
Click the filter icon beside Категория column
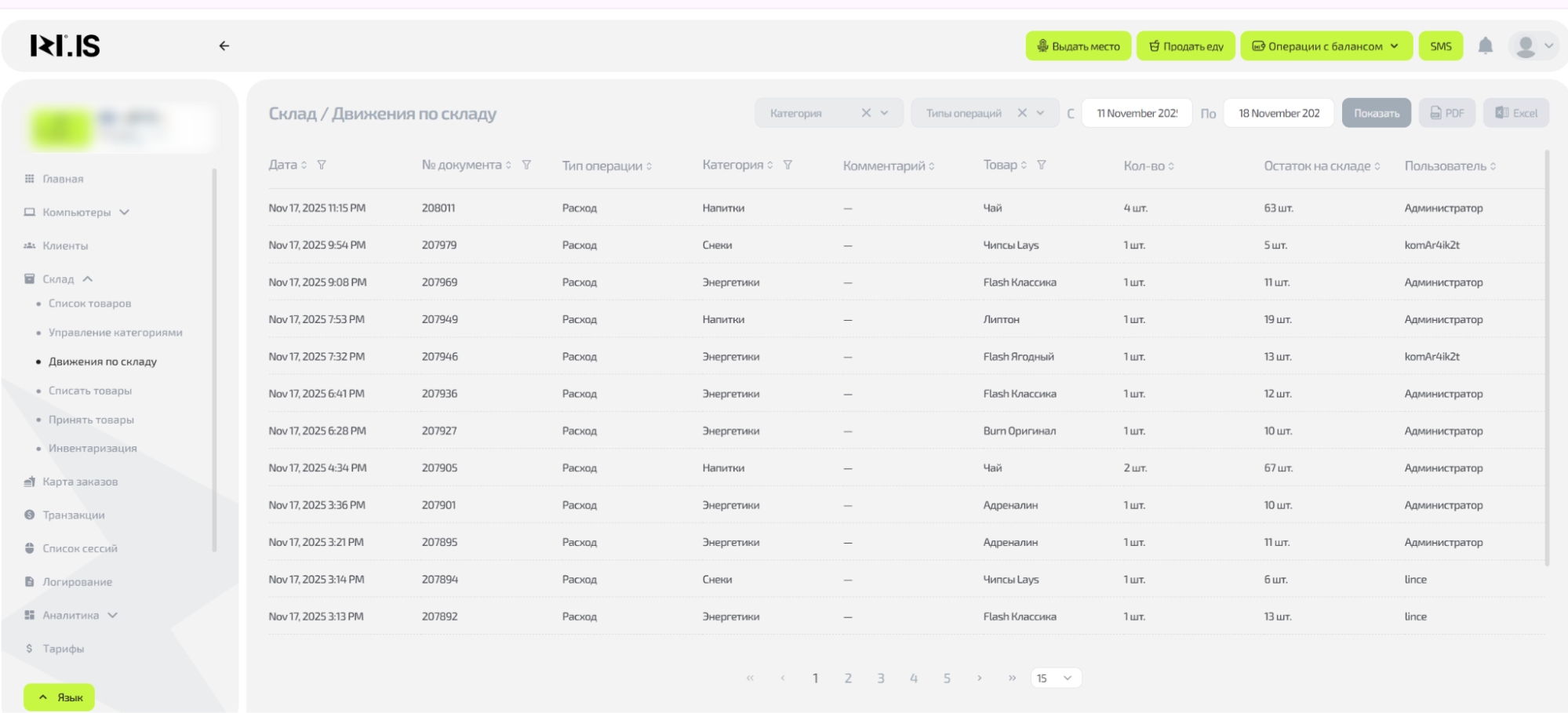click(788, 166)
